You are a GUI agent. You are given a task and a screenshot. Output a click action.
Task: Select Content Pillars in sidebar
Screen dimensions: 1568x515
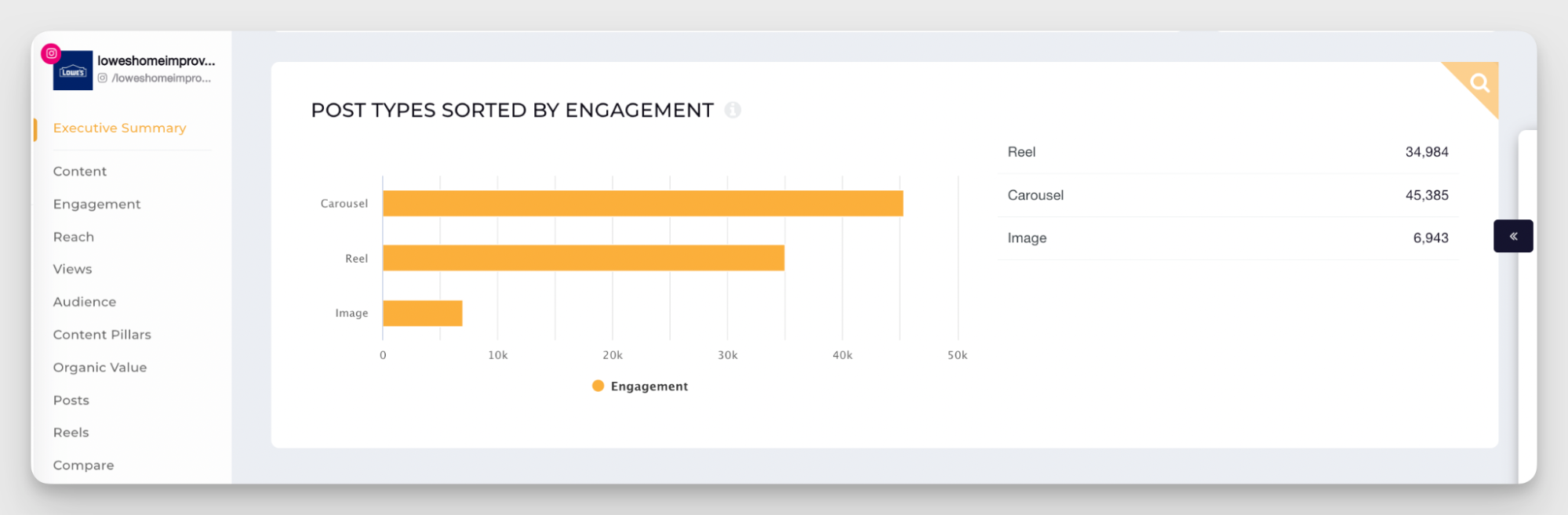[102, 335]
